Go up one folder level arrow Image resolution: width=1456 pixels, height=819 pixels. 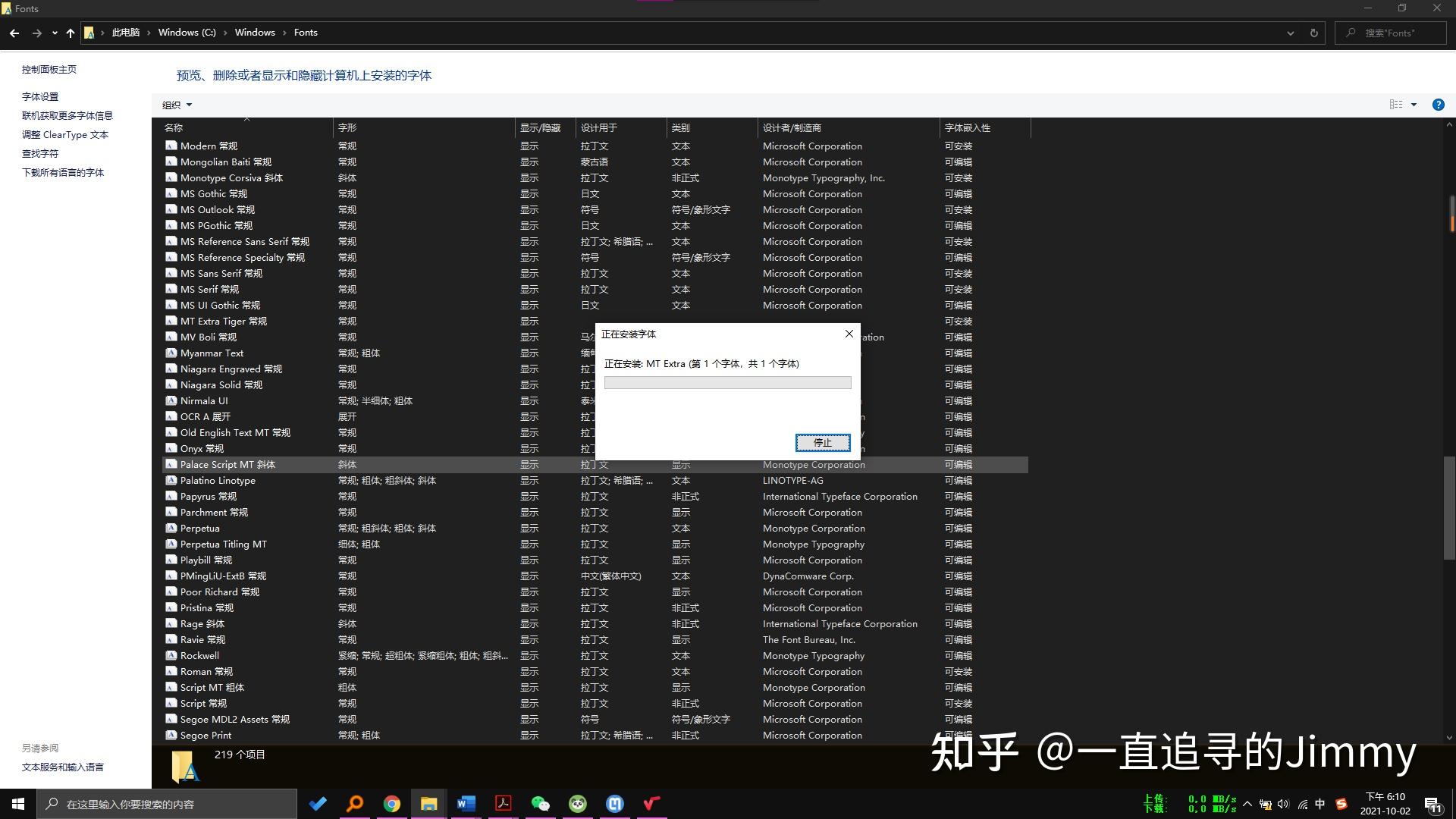(x=71, y=33)
